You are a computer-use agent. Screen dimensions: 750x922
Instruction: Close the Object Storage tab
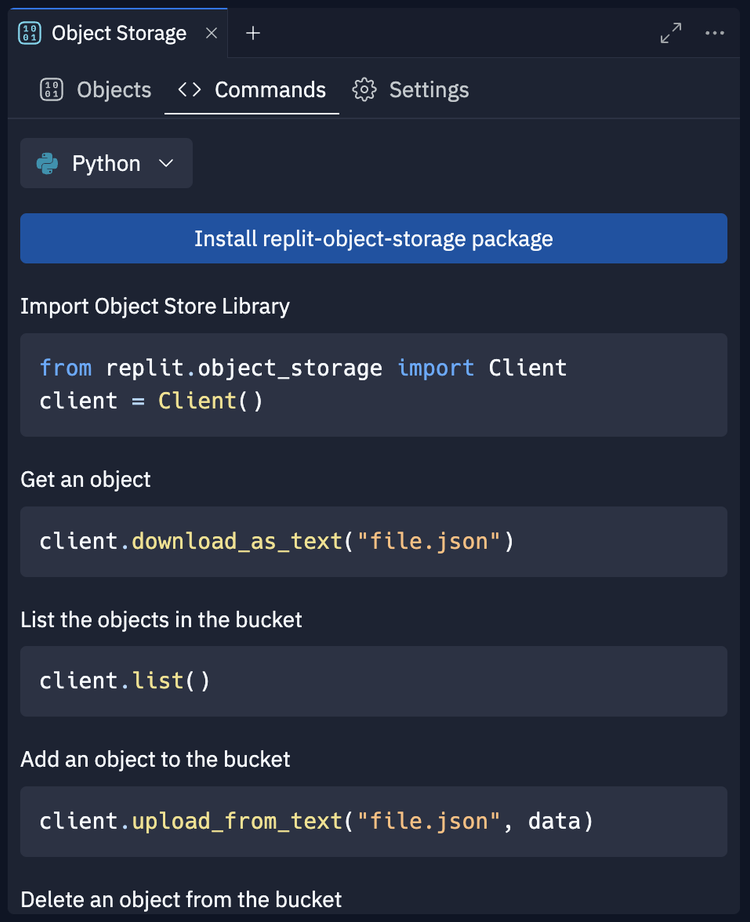pos(211,32)
